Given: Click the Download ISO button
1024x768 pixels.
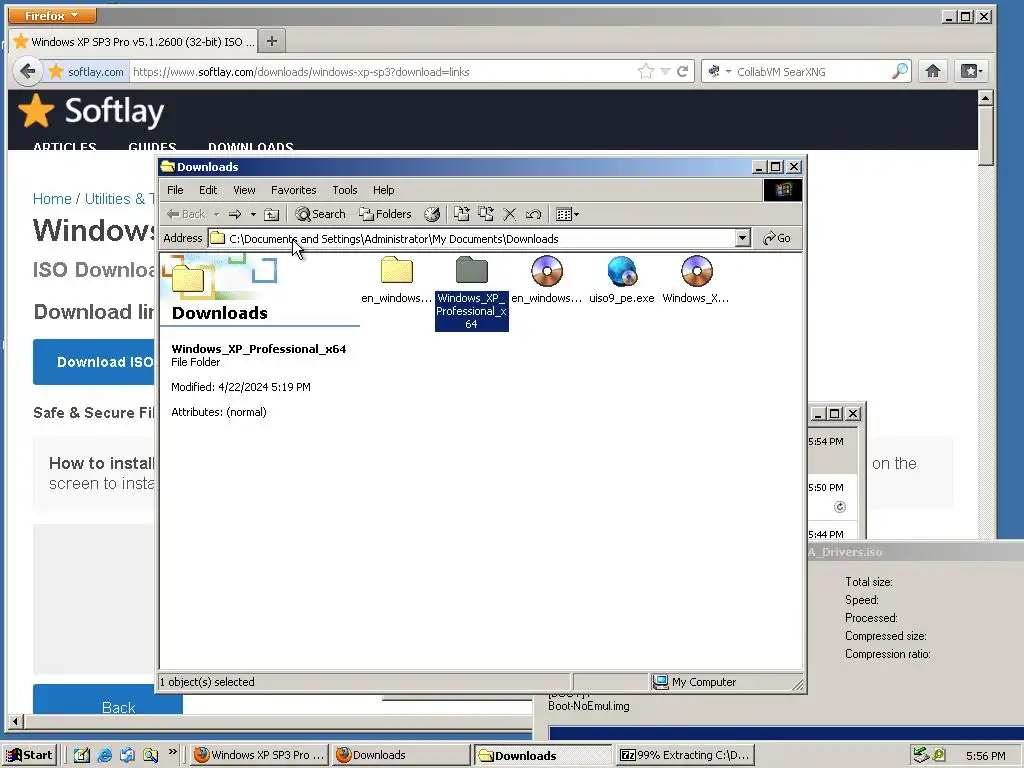Looking at the screenshot, I should [95, 362].
